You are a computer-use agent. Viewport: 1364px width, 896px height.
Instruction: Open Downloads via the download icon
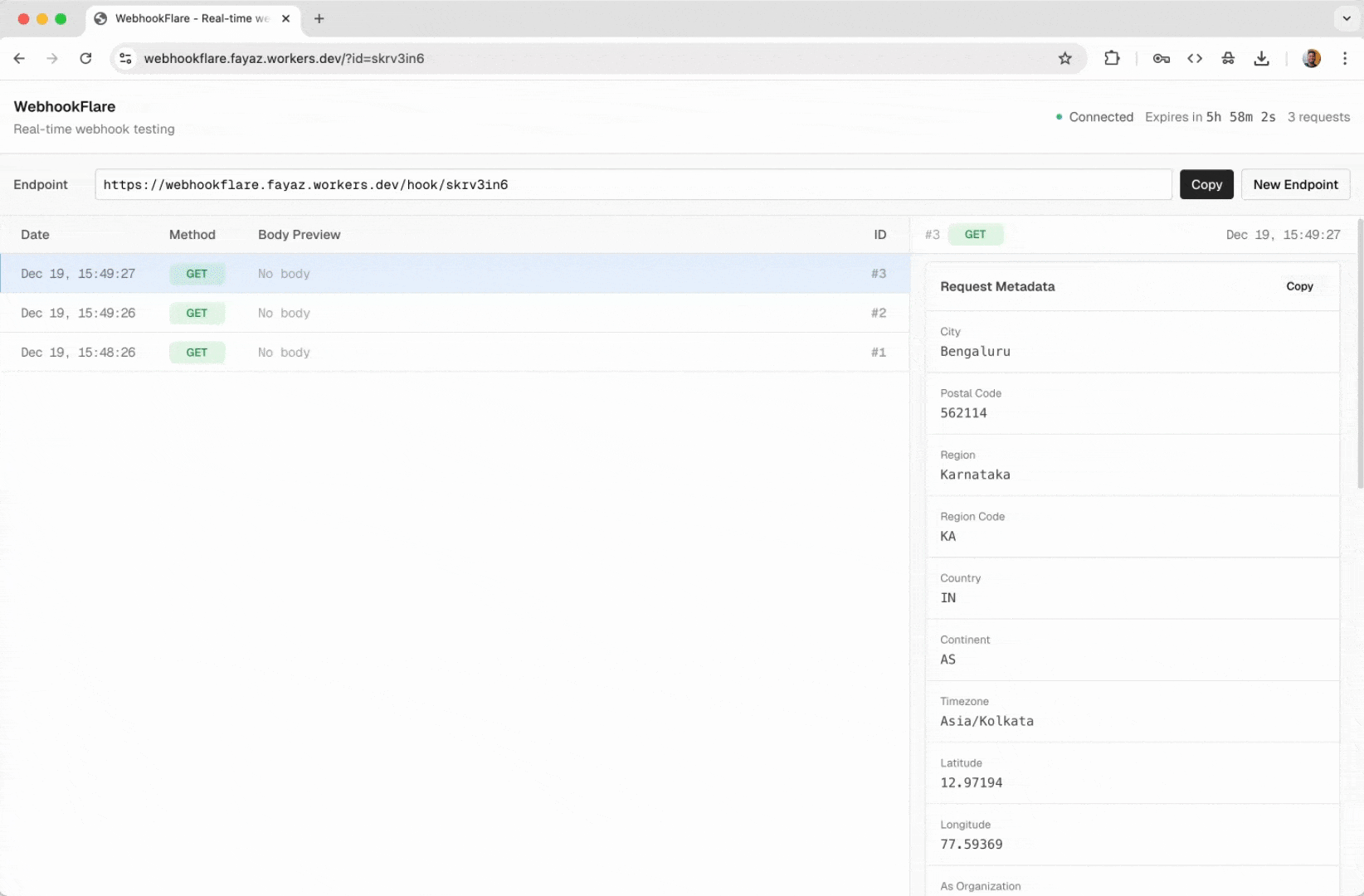[1262, 58]
